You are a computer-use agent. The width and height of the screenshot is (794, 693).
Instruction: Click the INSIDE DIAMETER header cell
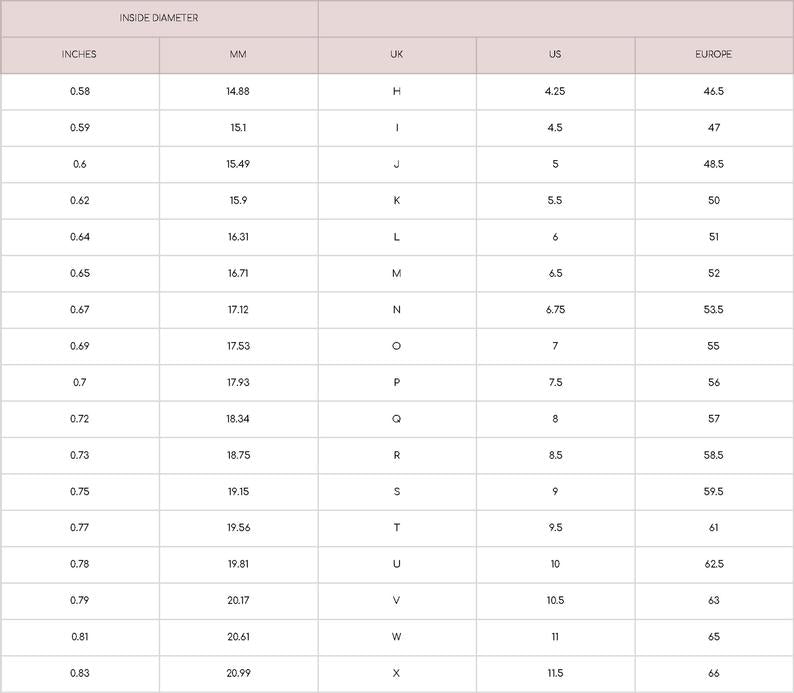[159, 18]
